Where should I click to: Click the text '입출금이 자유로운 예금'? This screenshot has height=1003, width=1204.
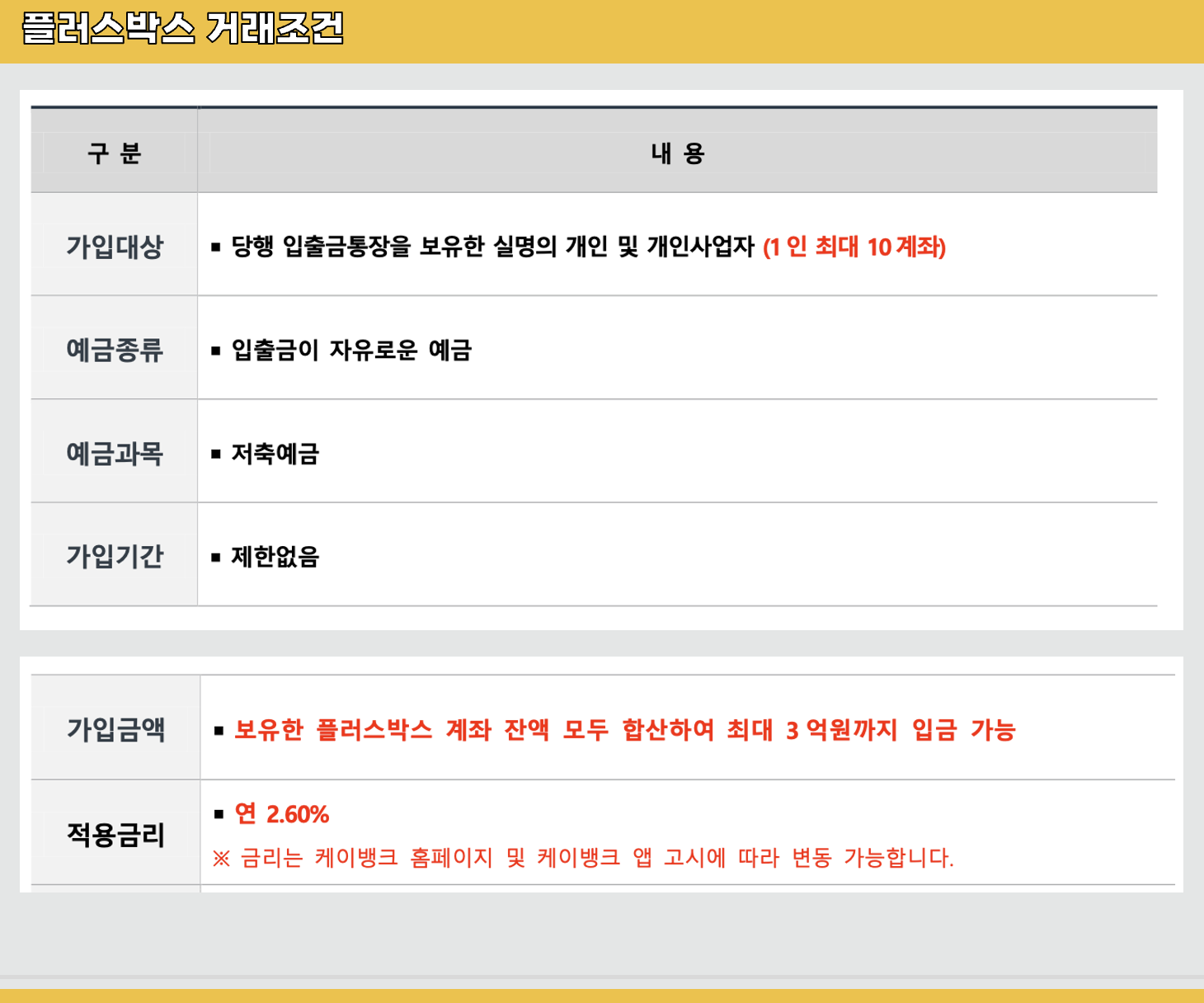[351, 350]
